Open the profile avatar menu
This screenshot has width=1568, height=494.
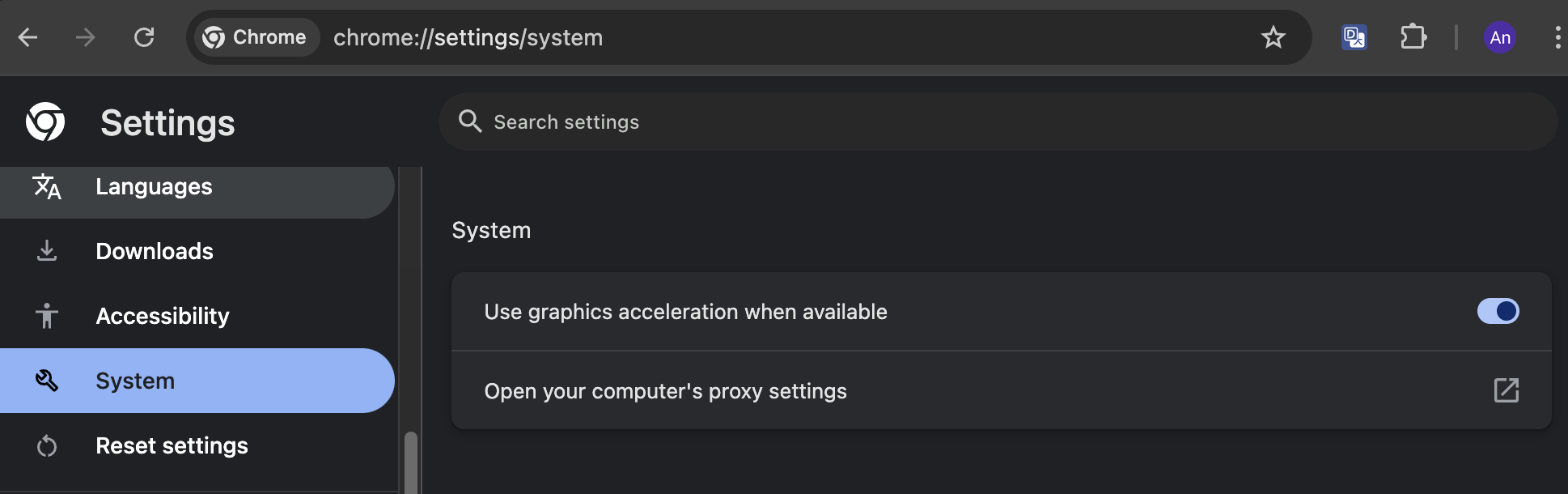[1499, 37]
